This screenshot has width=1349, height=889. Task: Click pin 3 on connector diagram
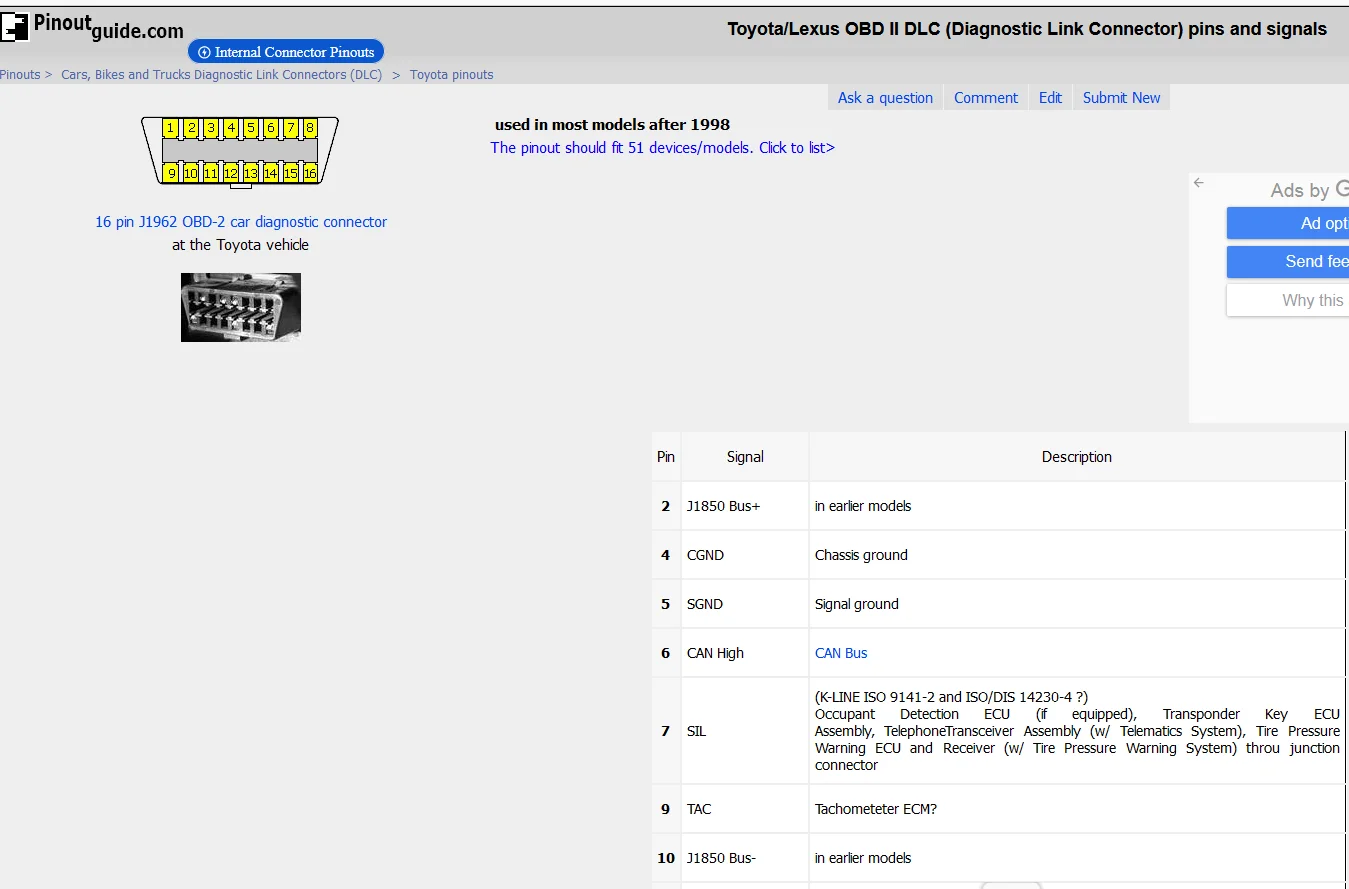(211, 128)
